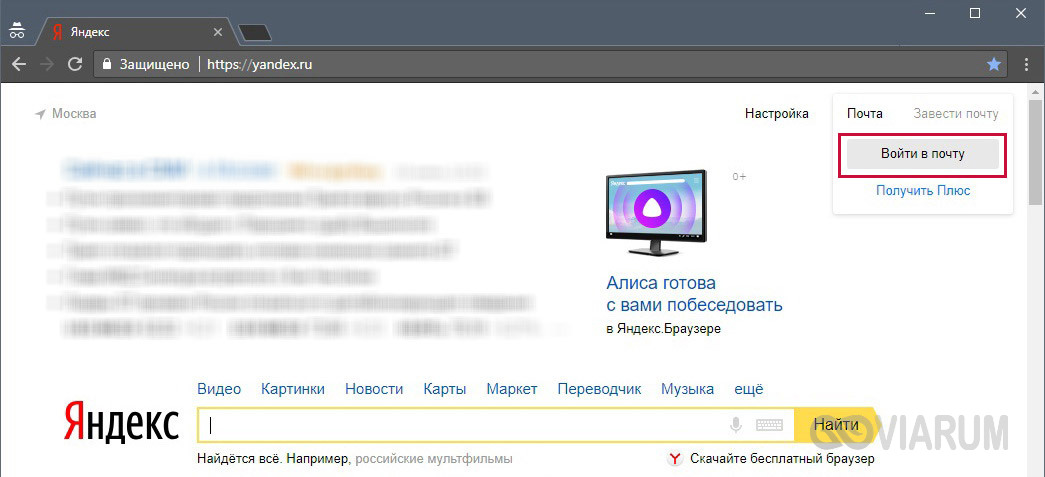Open Настройка settings link

pyautogui.click(x=776, y=114)
